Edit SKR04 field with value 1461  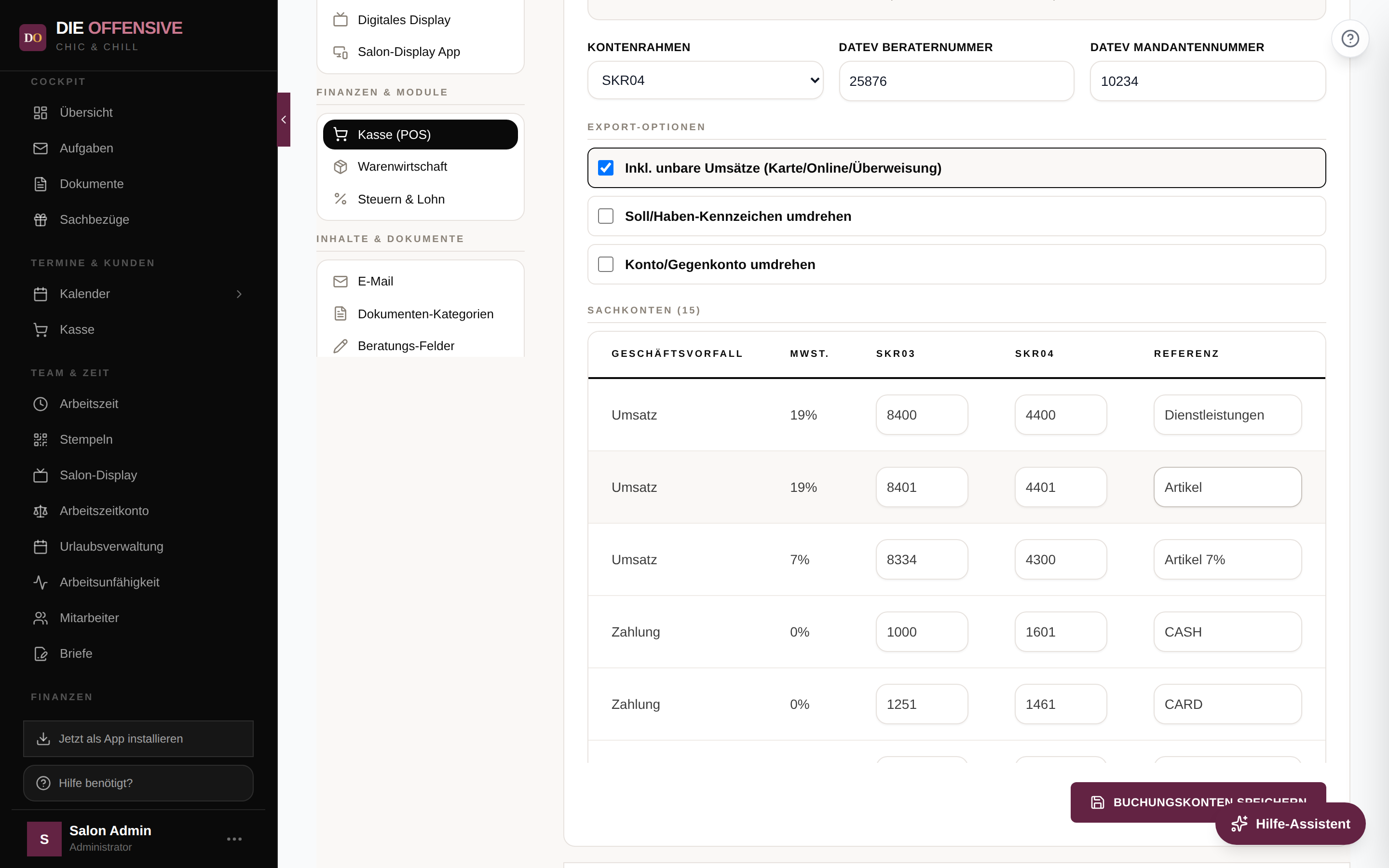pyautogui.click(x=1061, y=704)
